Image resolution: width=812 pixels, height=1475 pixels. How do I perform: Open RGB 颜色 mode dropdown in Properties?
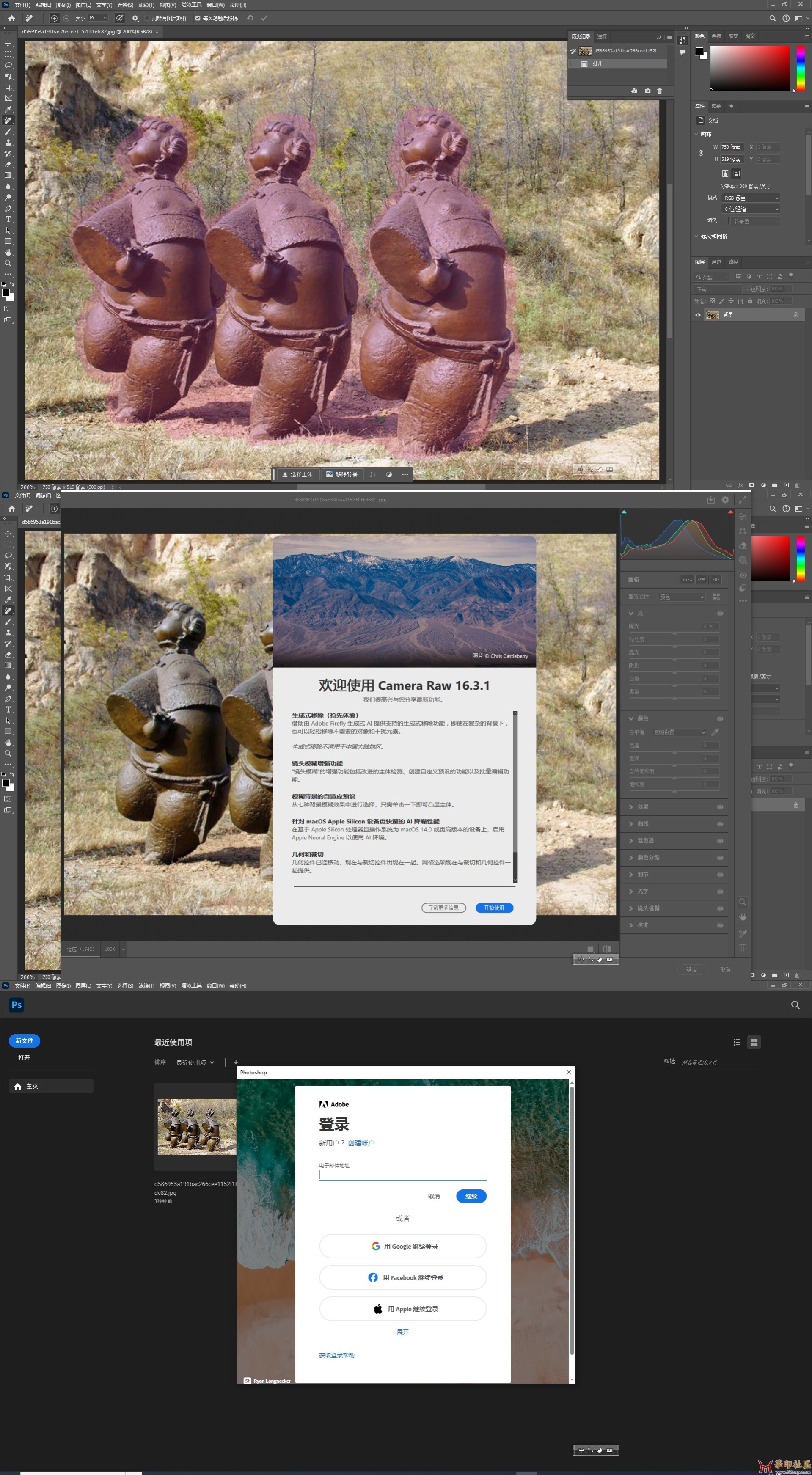coord(750,198)
